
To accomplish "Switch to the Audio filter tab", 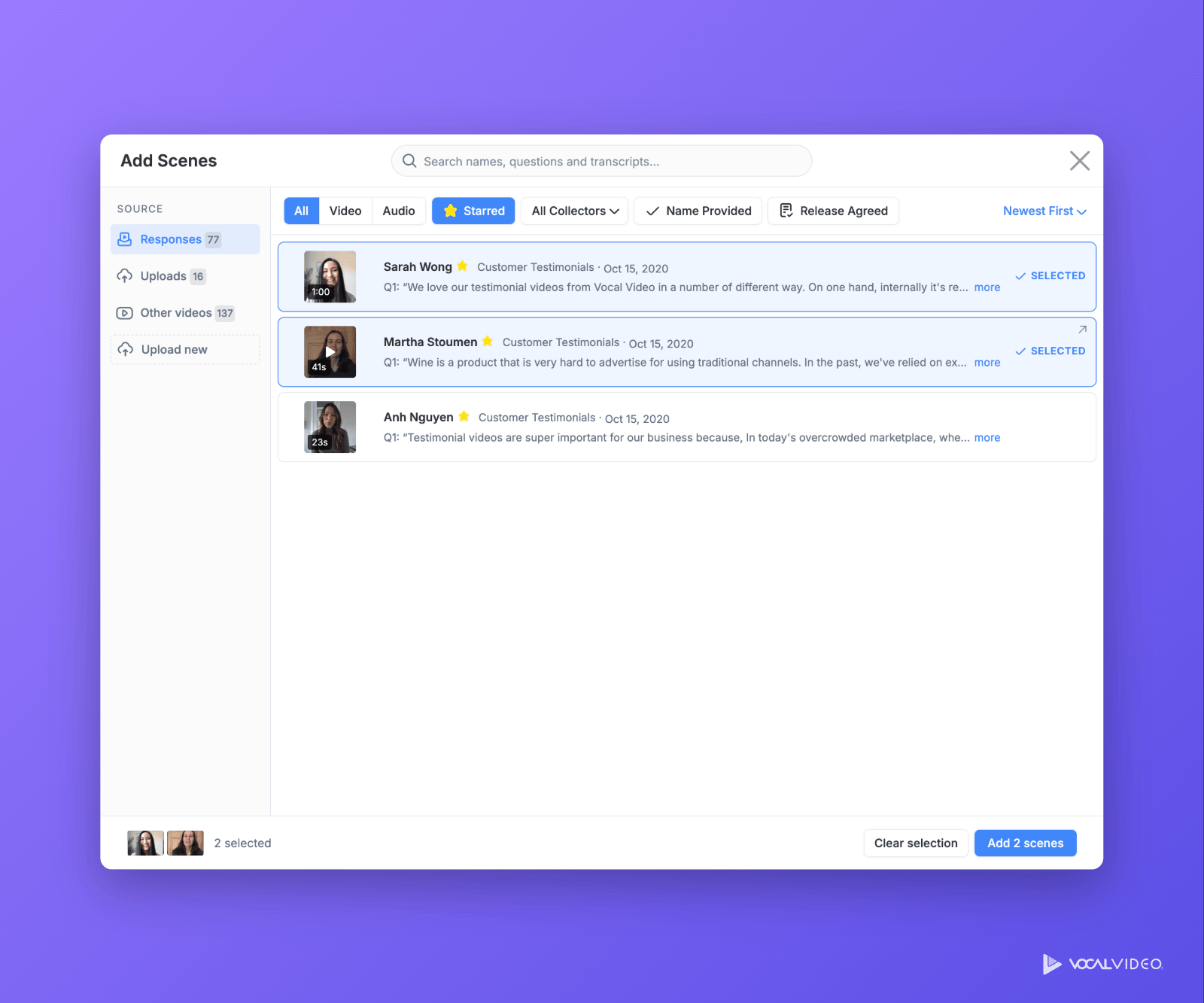I will [399, 211].
